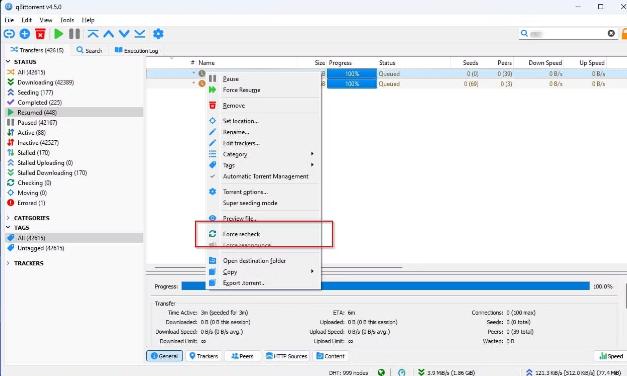This screenshot has height=376, width=627.
Task: Click the green Resume toolbar button
Action: pyautogui.click(x=58, y=34)
